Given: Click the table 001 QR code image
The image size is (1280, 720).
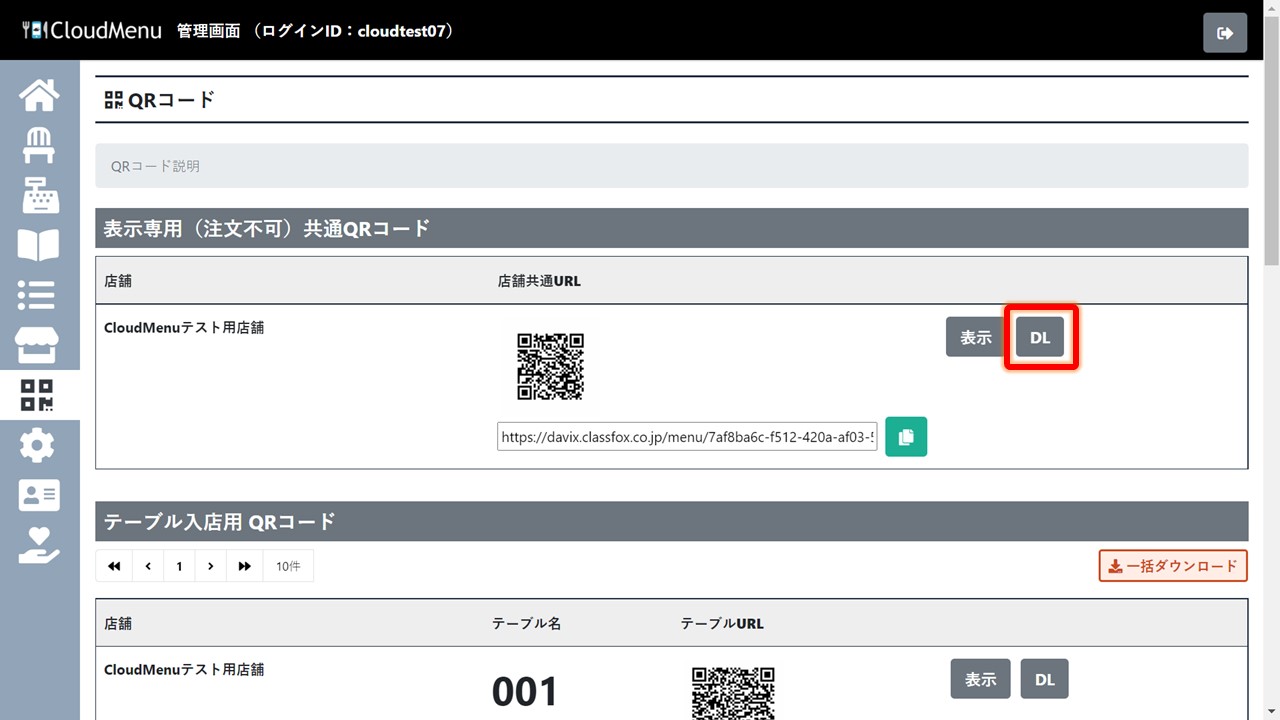Looking at the screenshot, I should point(733,692).
